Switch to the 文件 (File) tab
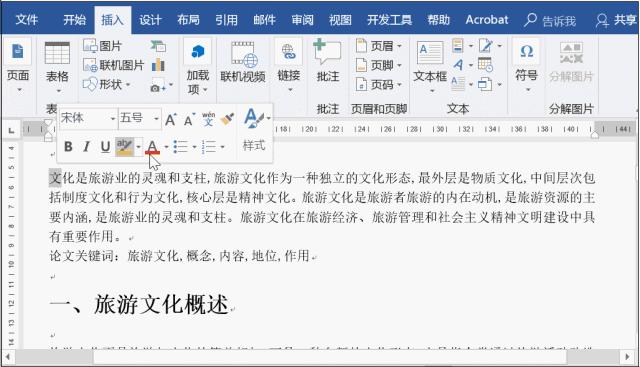The image size is (640, 367). pos(27,20)
